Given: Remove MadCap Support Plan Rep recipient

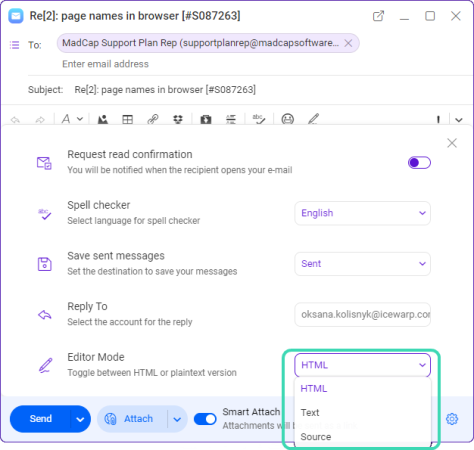Looking at the screenshot, I should tap(348, 43).
